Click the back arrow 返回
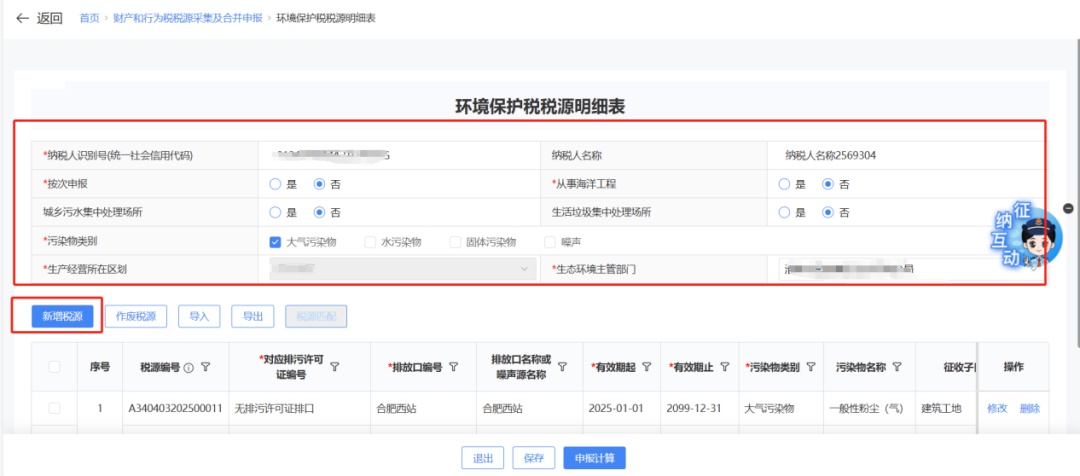 click(x=38, y=18)
